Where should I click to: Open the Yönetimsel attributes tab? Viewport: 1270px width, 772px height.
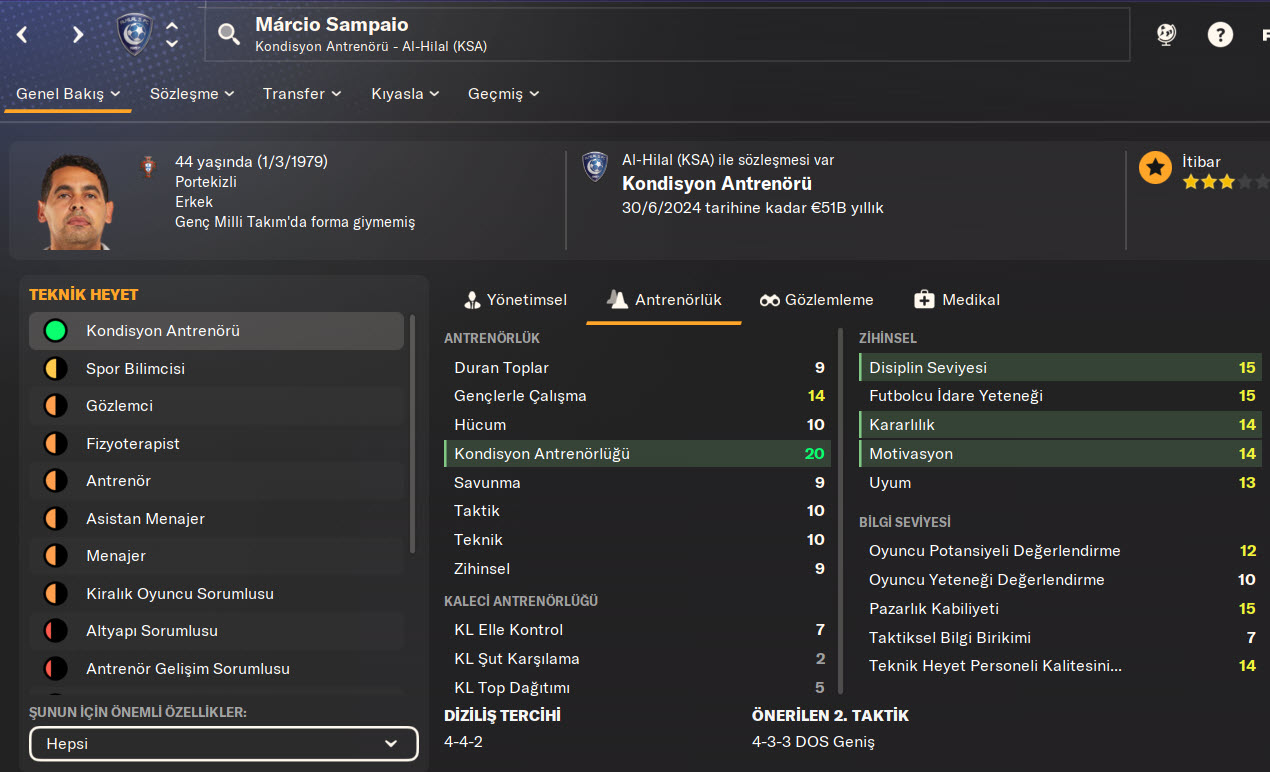tap(515, 300)
